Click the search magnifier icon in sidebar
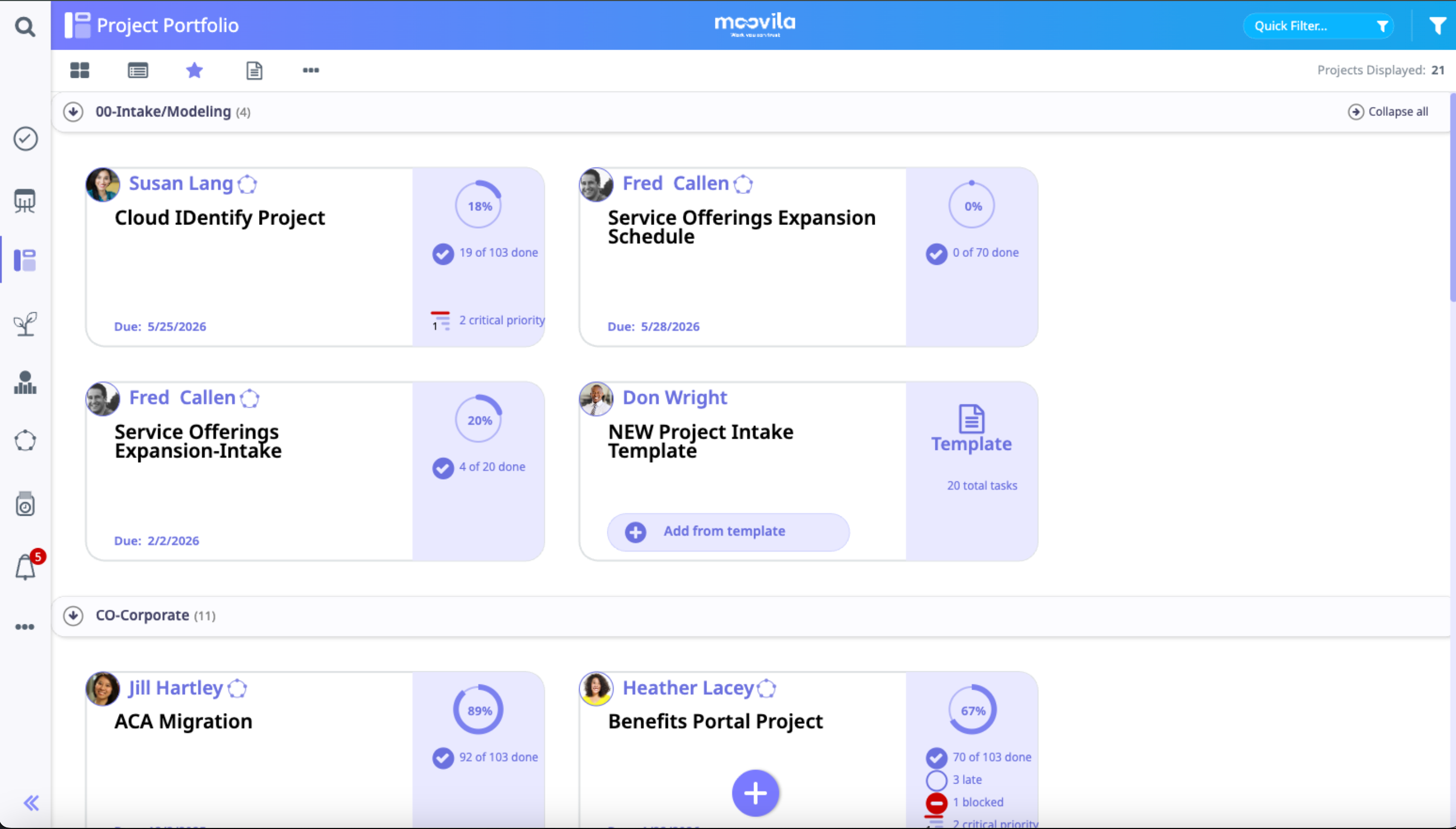The height and width of the screenshot is (829, 1456). (x=25, y=26)
